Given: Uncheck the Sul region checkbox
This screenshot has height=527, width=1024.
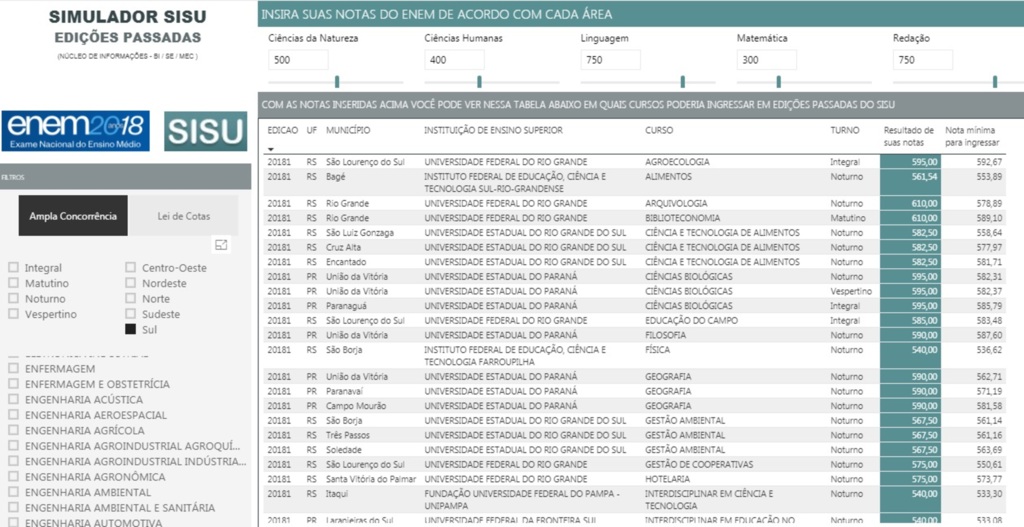Looking at the screenshot, I should point(131,330).
